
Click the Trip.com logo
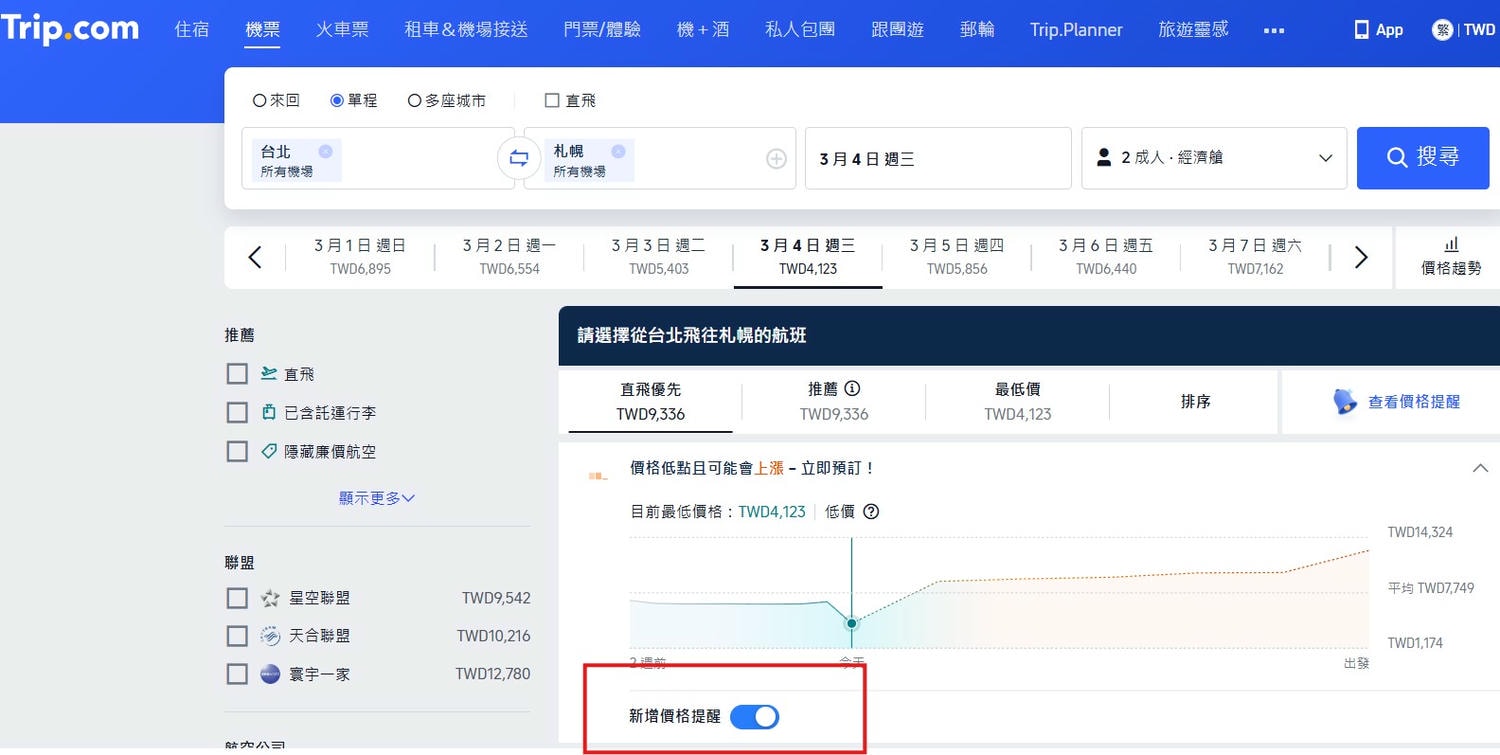(x=69, y=29)
